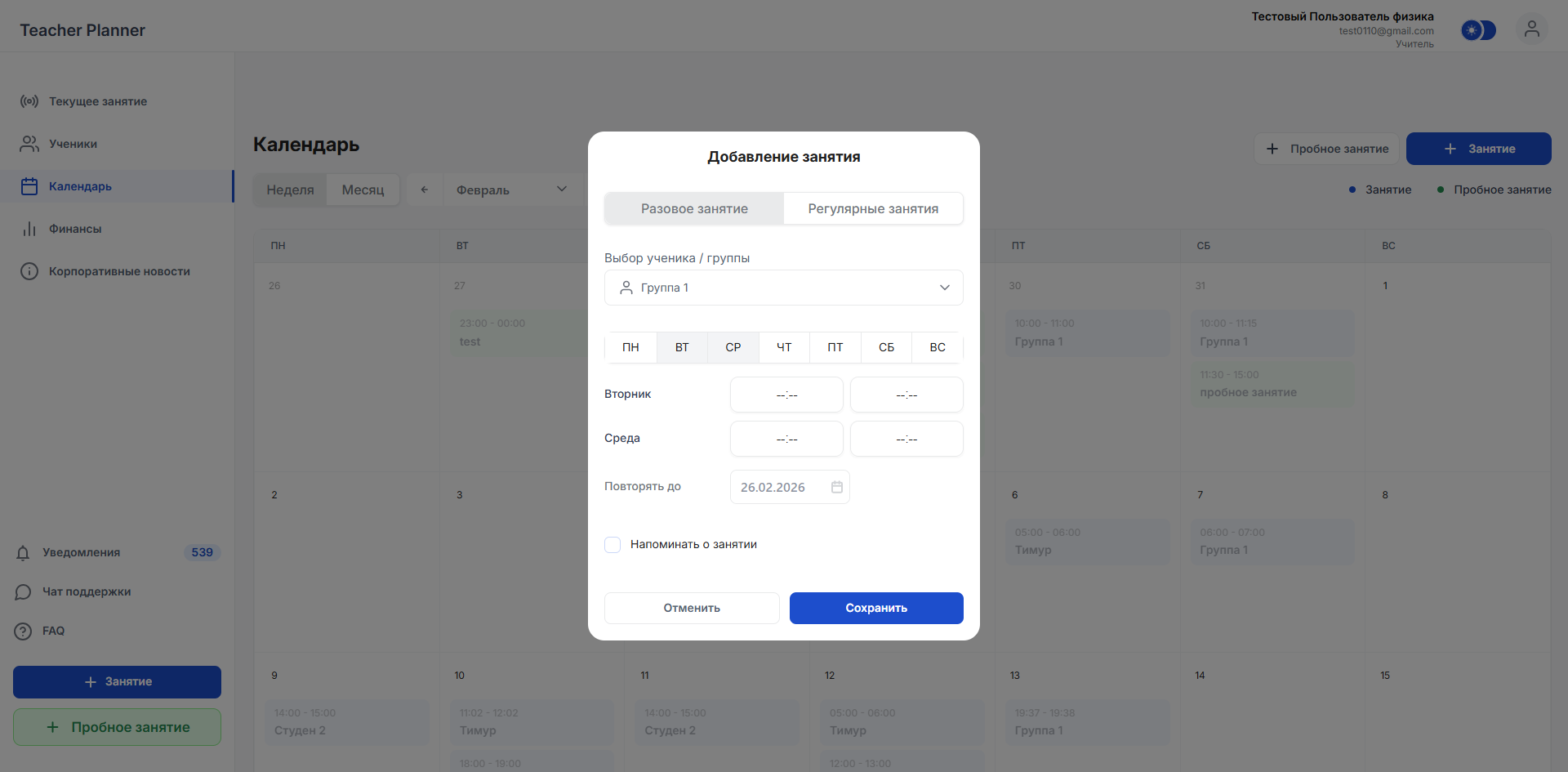The height and width of the screenshot is (772, 1568).
Task: Switch calendar to Неделя view
Action: tap(290, 189)
